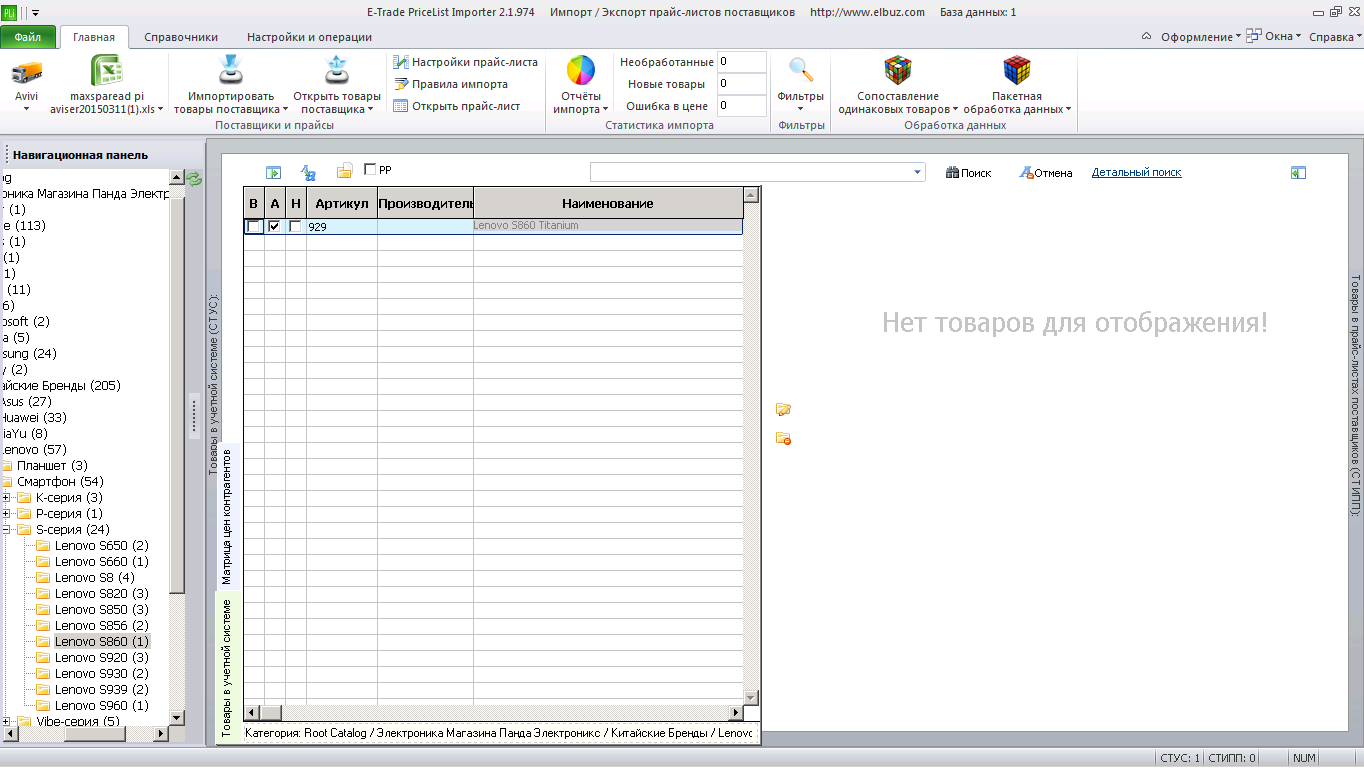This screenshot has height=768, width=1364.
Task: Open the maxsparead Excel price-list icon
Action: [x=107, y=72]
